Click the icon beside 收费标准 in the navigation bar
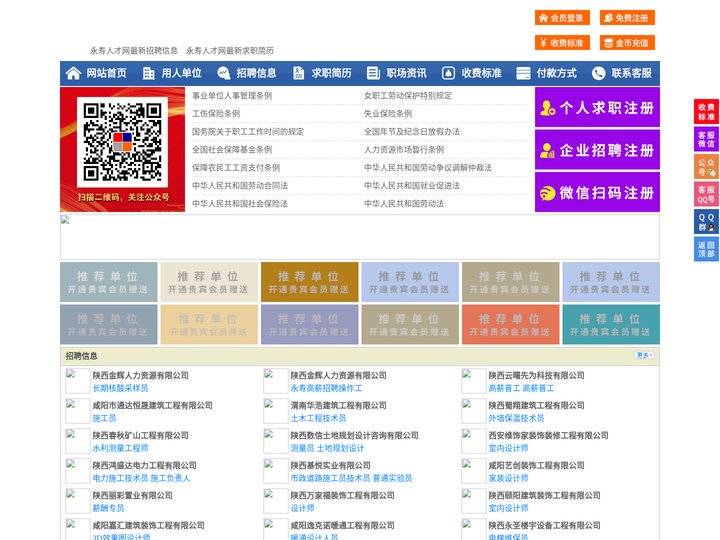720x540 pixels. [448, 73]
